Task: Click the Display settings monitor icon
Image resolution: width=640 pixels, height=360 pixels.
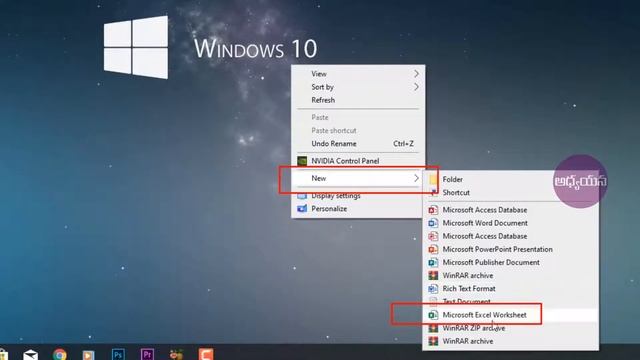Action: 302,196
